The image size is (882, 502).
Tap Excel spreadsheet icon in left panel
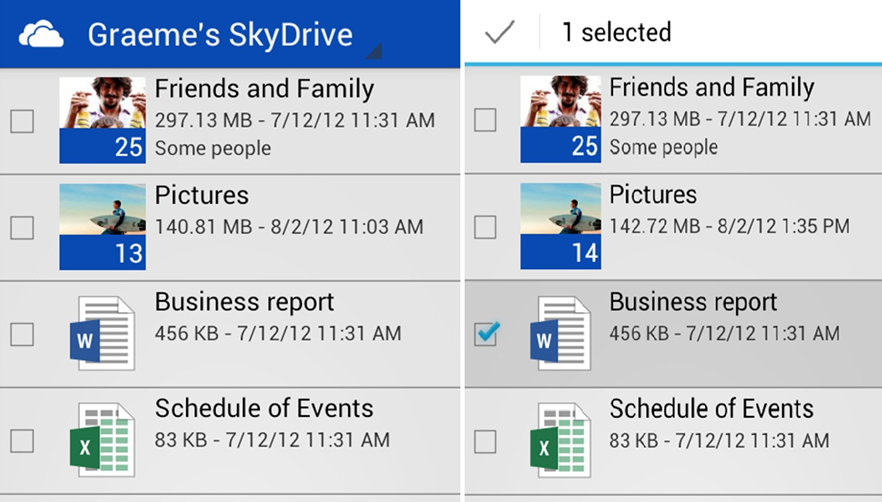click(x=102, y=440)
